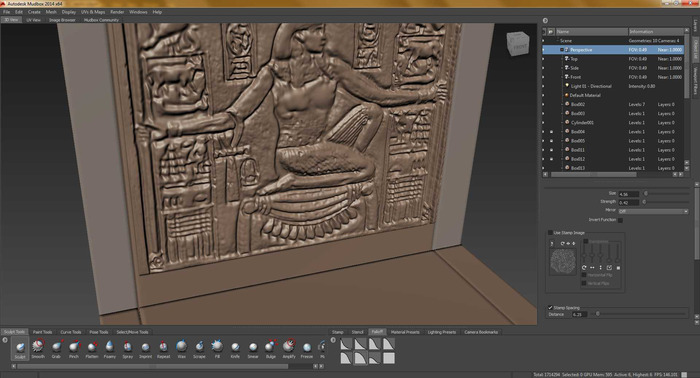700x378 pixels.
Task: Collapse the Scene tree node
Action: click(557, 41)
